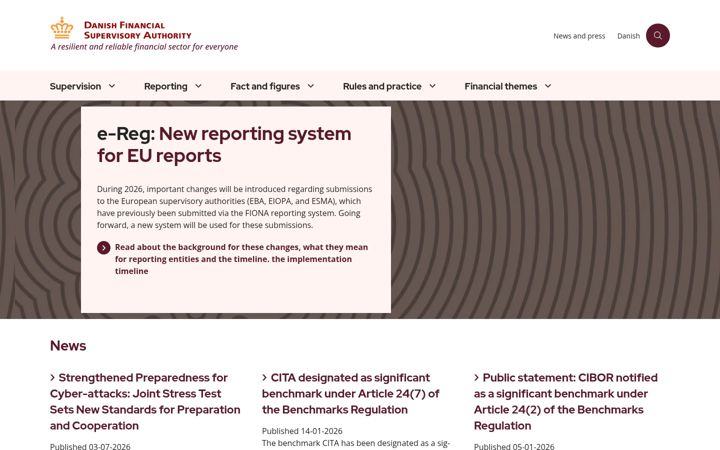Click chevron before 'Public statement: CIBOR' headline
This screenshot has width=720, height=450.
[x=477, y=377]
